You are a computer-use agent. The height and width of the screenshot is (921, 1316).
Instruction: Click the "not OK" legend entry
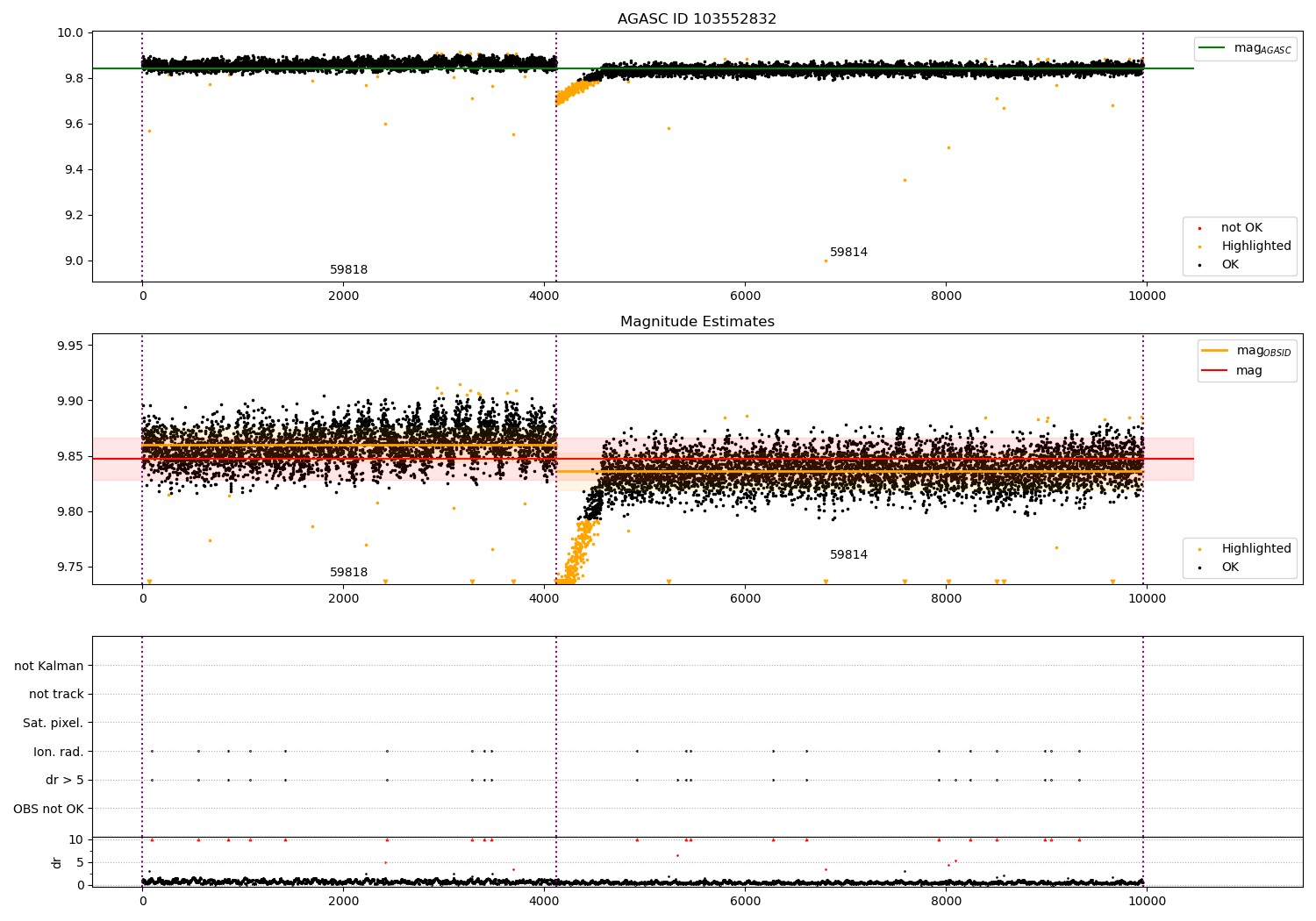coord(1241,228)
